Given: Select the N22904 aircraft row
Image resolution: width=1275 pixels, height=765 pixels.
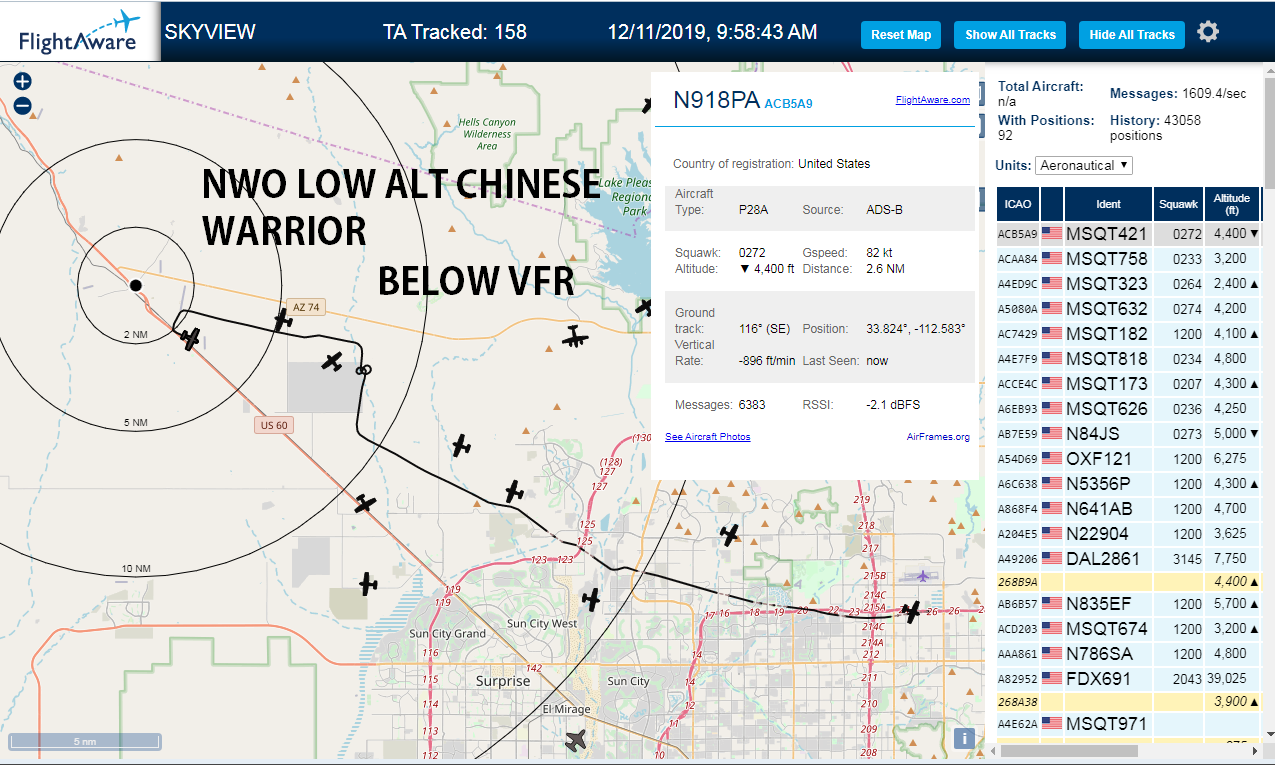Looking at the screenshot, I should 1129,534.
